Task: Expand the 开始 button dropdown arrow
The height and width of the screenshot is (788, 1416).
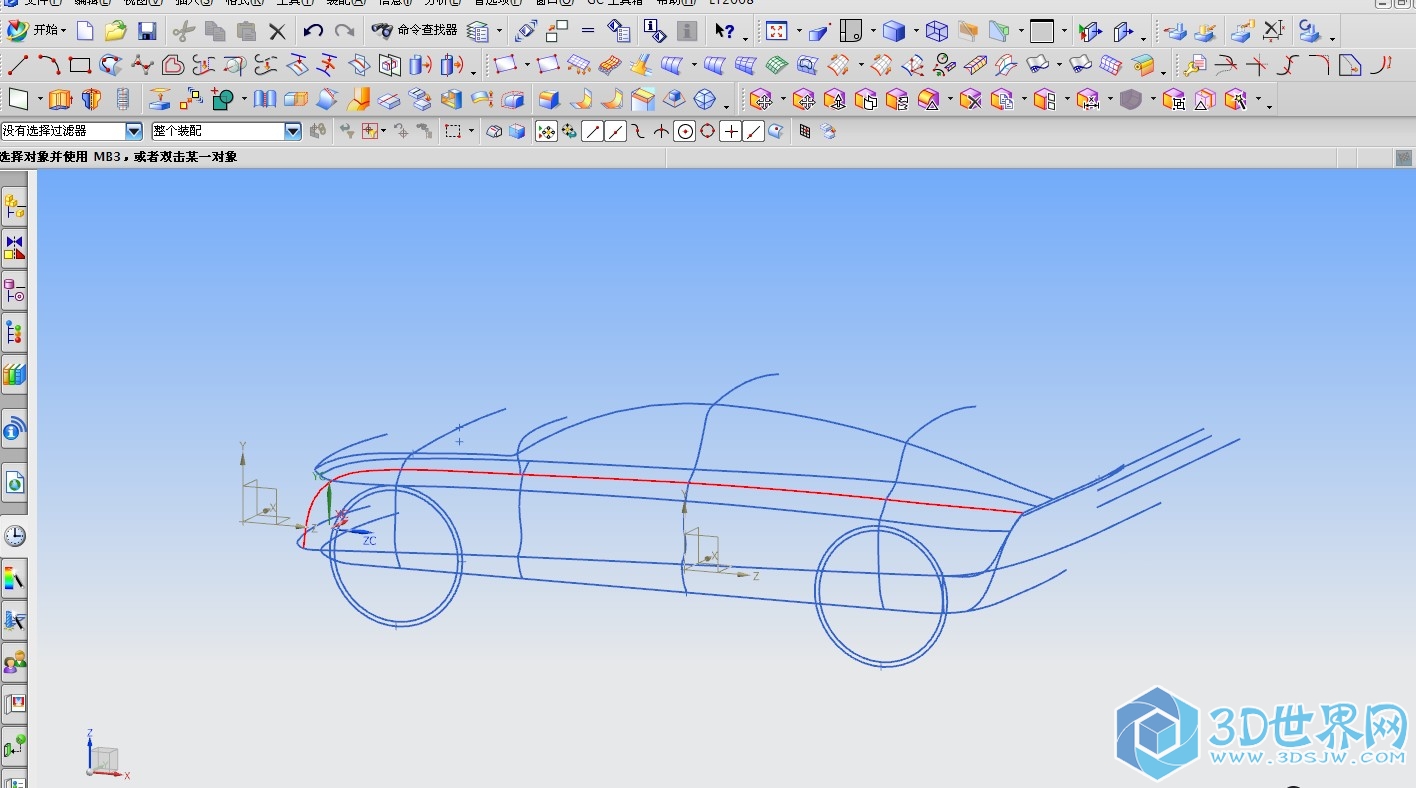Action: [64, 31]
